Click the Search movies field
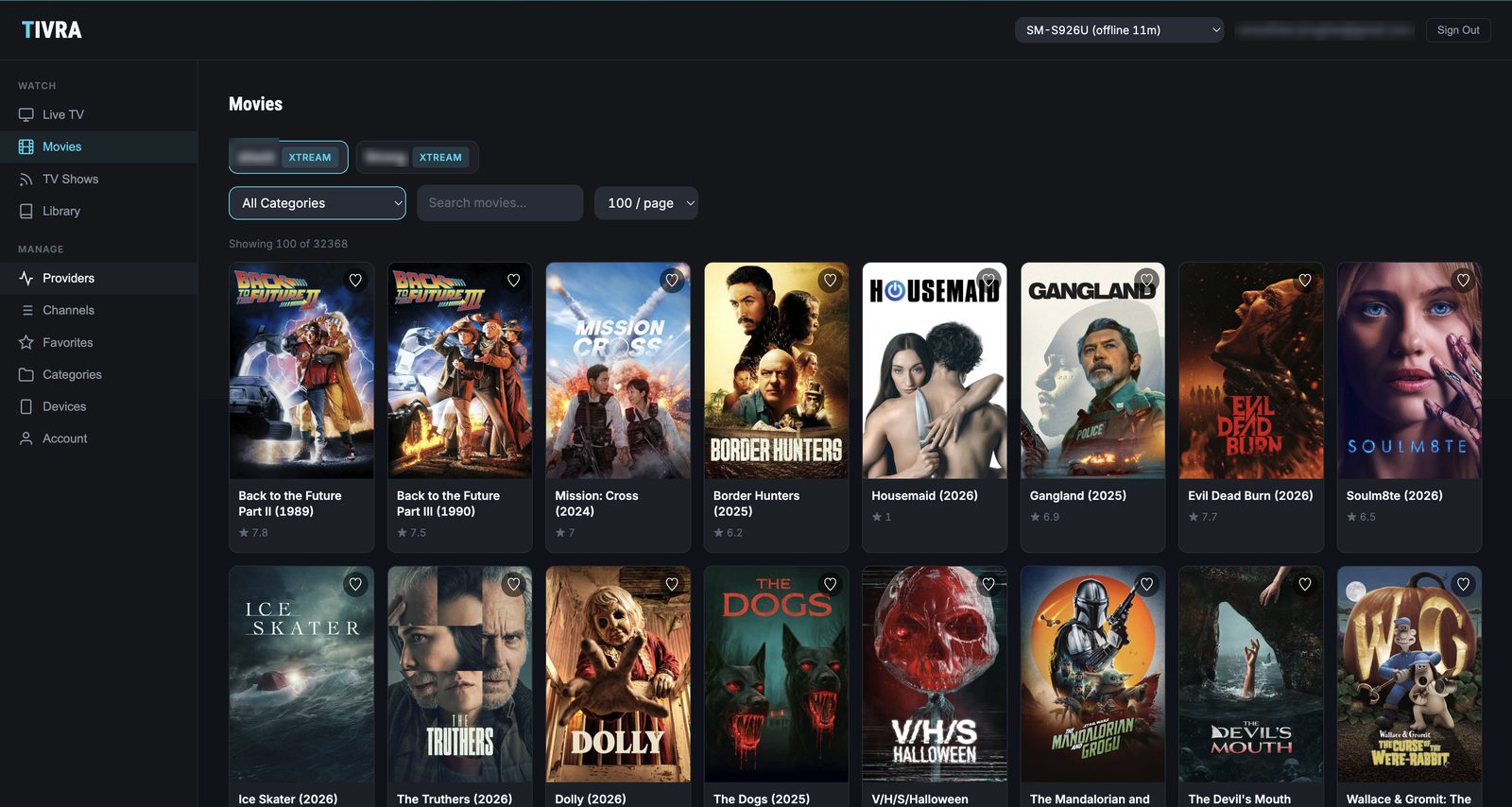The height and width of the screenshot is (807, 1512). click(500, 203)
